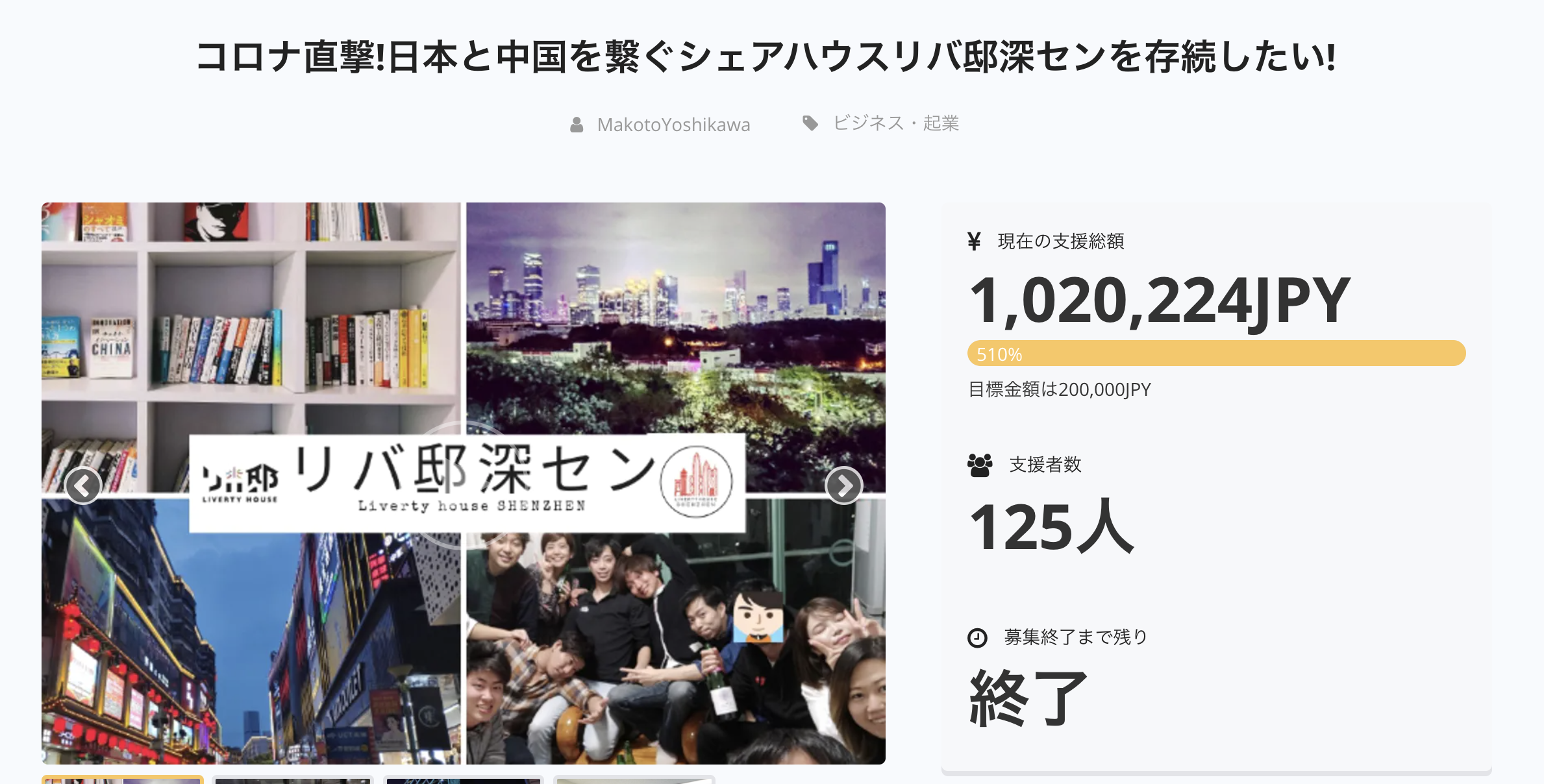
Task: Click the Liverty House logo in banner
Action: point(240,484)
